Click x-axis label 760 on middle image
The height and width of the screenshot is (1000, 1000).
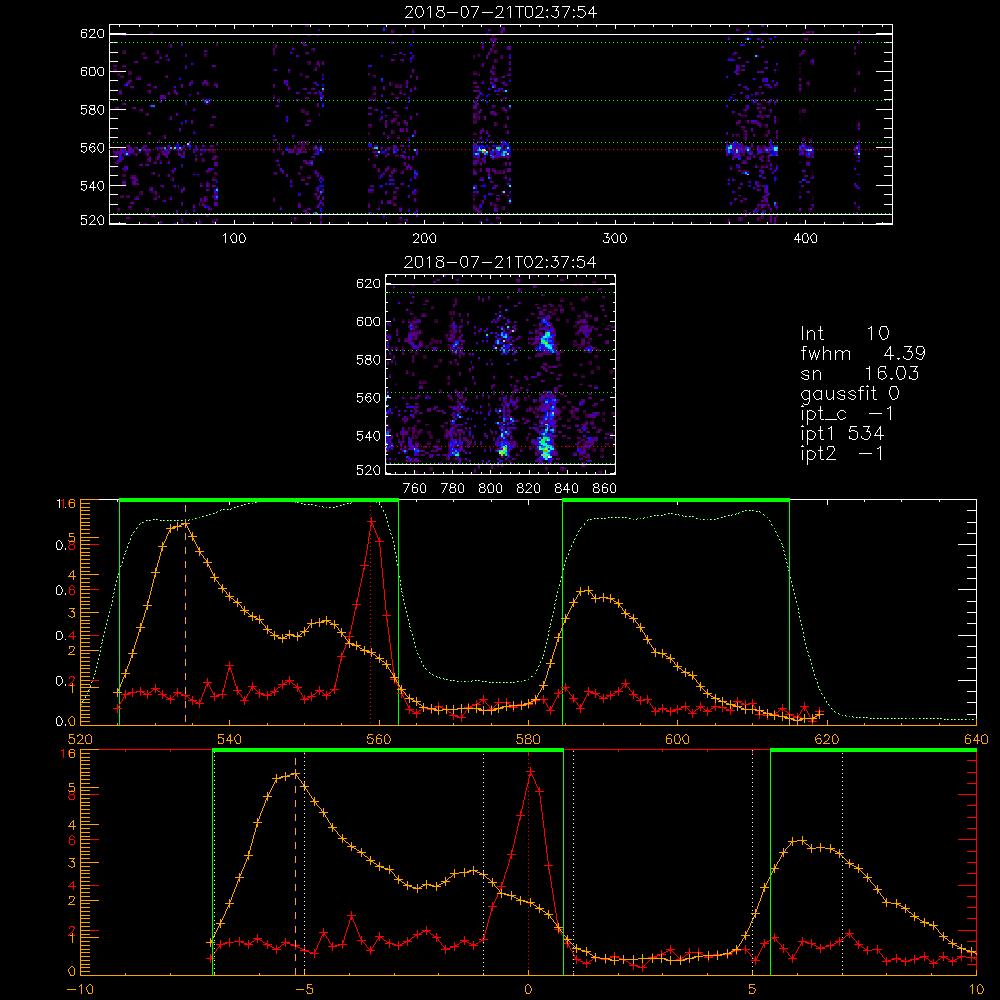click(415, 489)
